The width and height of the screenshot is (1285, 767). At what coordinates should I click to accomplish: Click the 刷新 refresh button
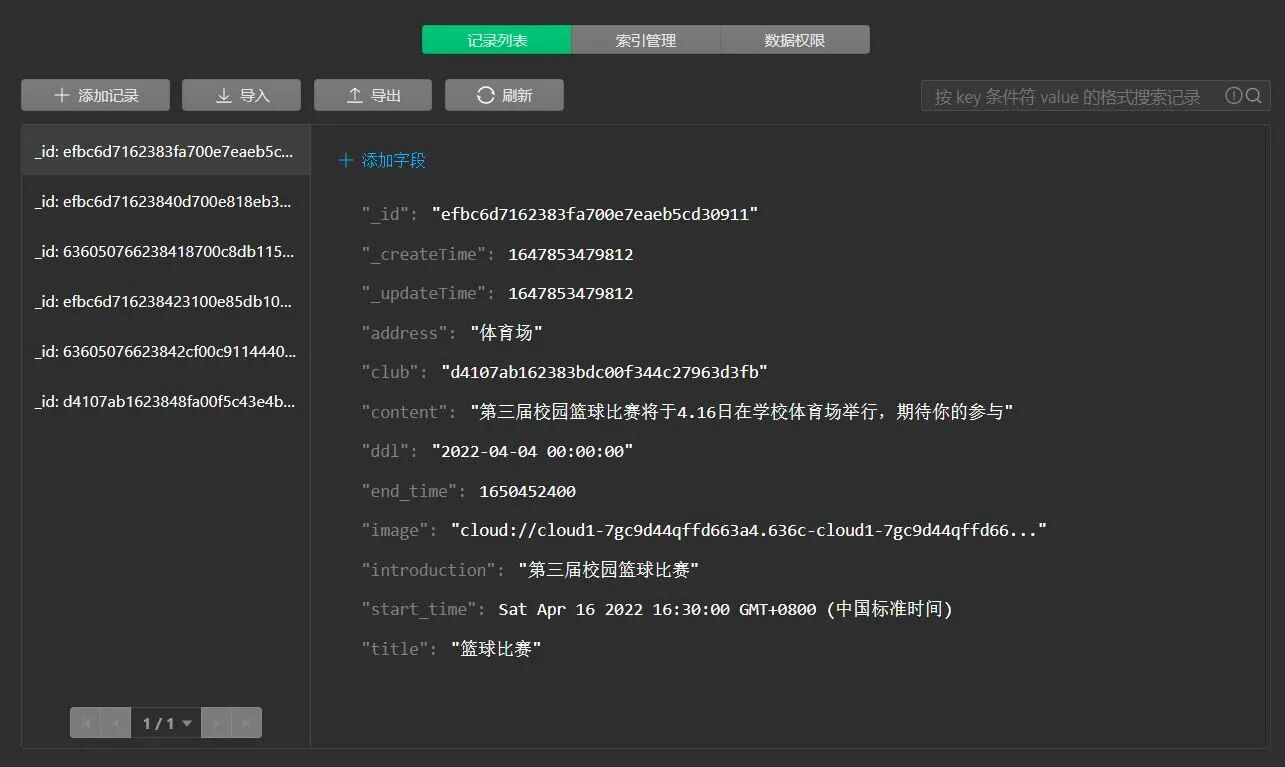504,95
